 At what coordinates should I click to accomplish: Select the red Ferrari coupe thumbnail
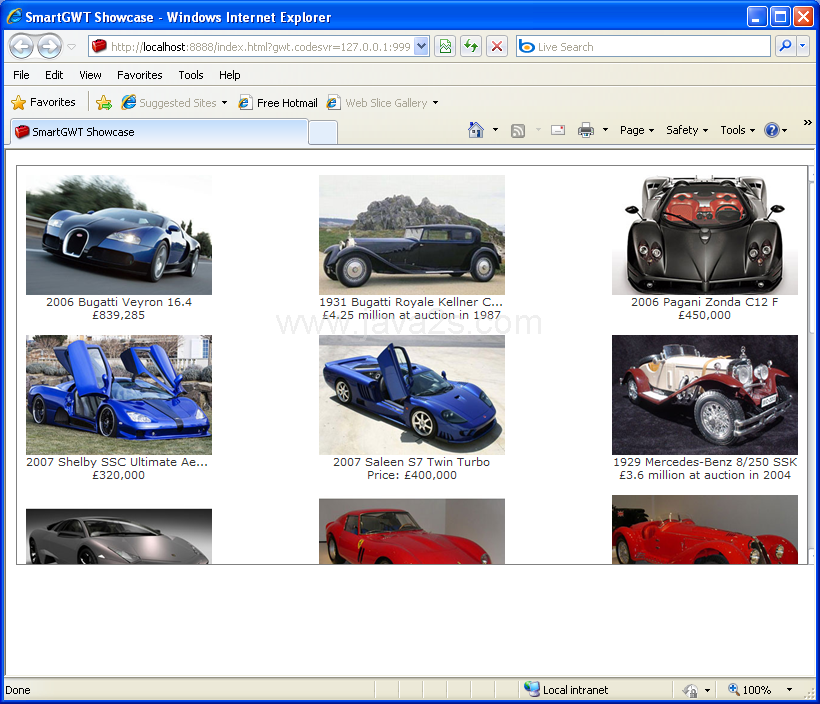pyautogui.click(x=412, y=531)
